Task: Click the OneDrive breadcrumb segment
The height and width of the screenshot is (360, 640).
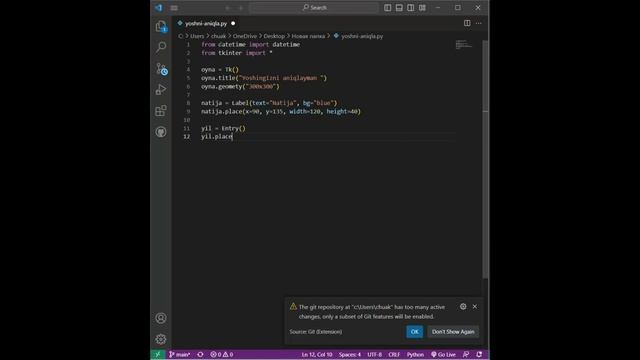Action: pos(244,36)
